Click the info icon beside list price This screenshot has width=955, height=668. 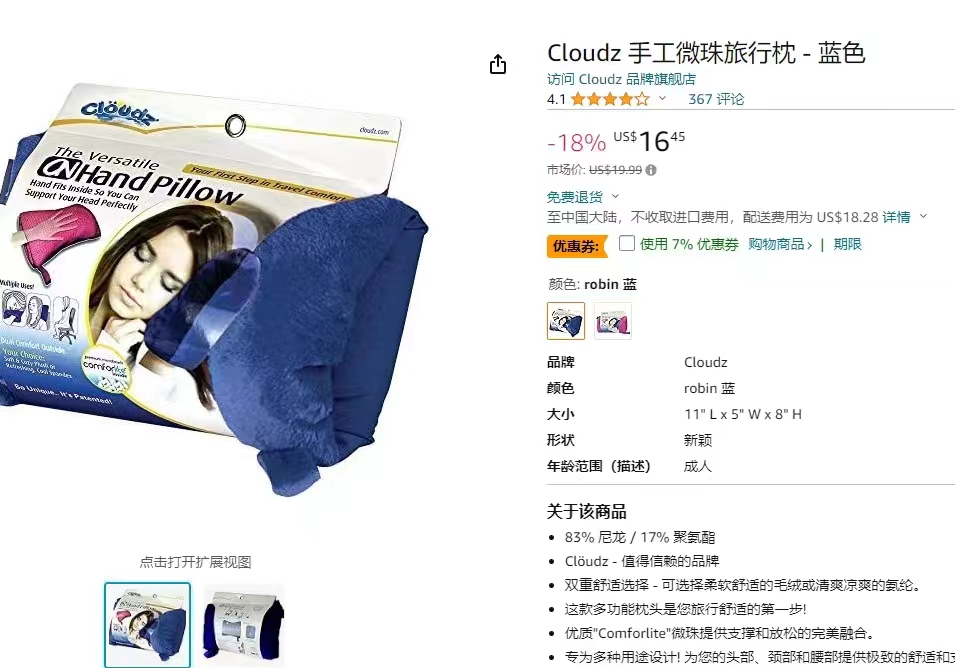pos(651,171)
